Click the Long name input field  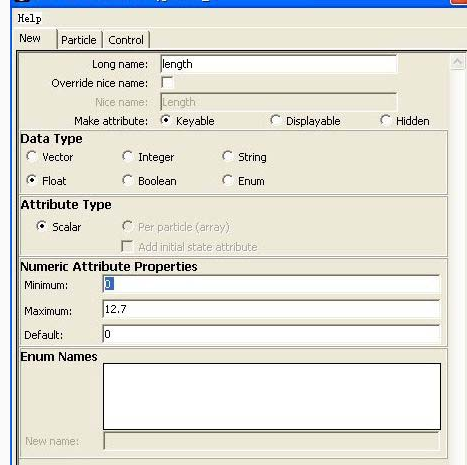tap(279, 64)
